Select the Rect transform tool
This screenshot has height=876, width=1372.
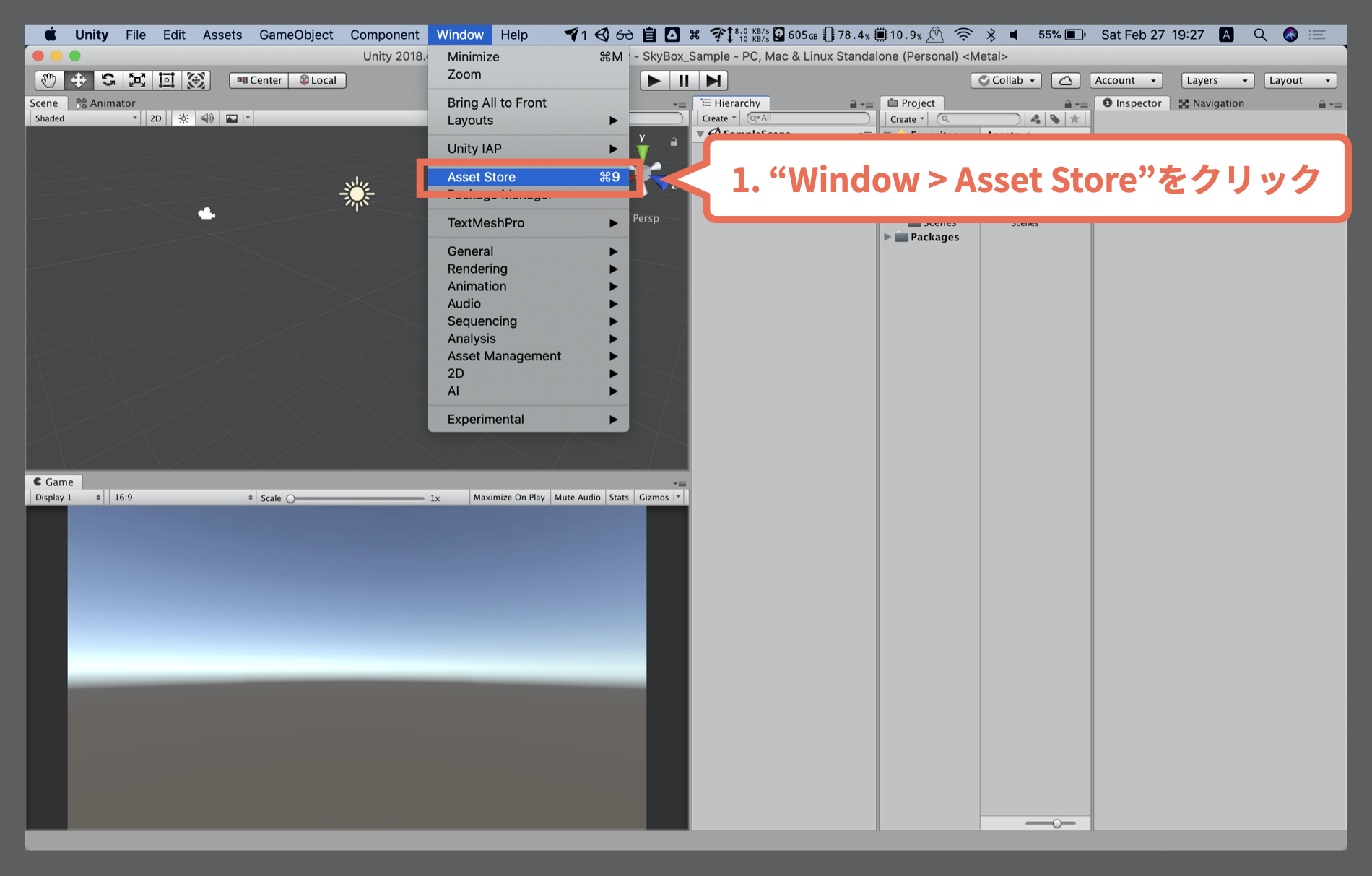pos(167,80)
